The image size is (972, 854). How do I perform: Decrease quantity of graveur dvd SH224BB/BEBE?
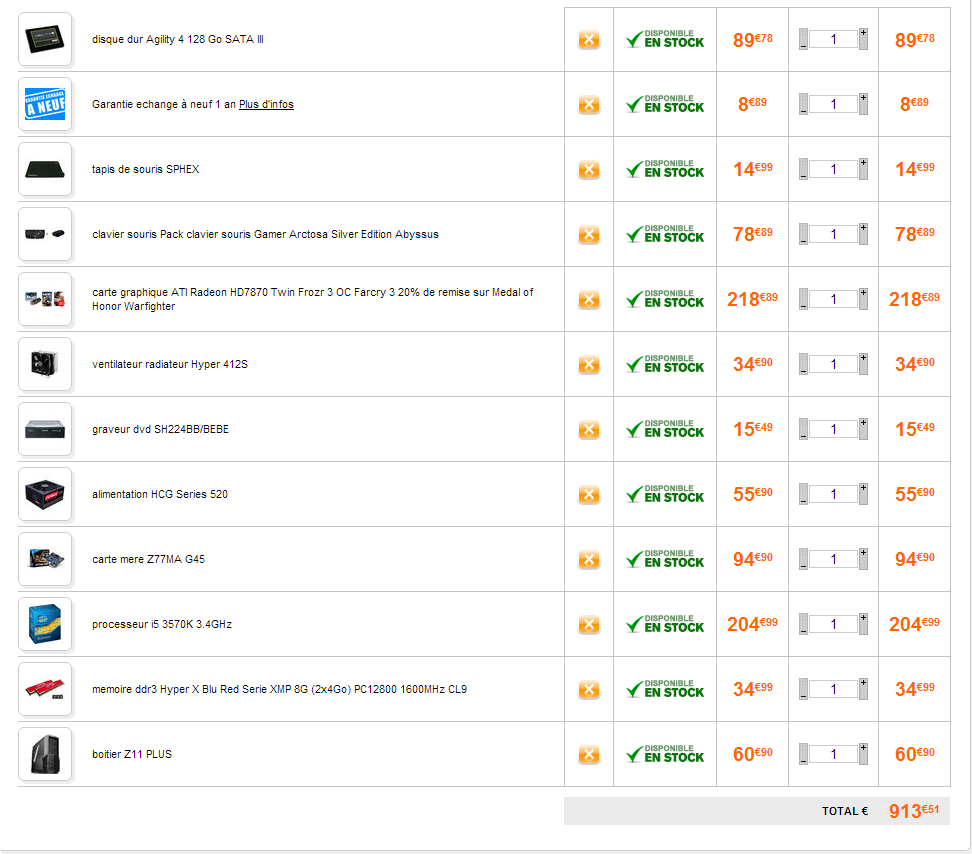click(x=803, y=430)
